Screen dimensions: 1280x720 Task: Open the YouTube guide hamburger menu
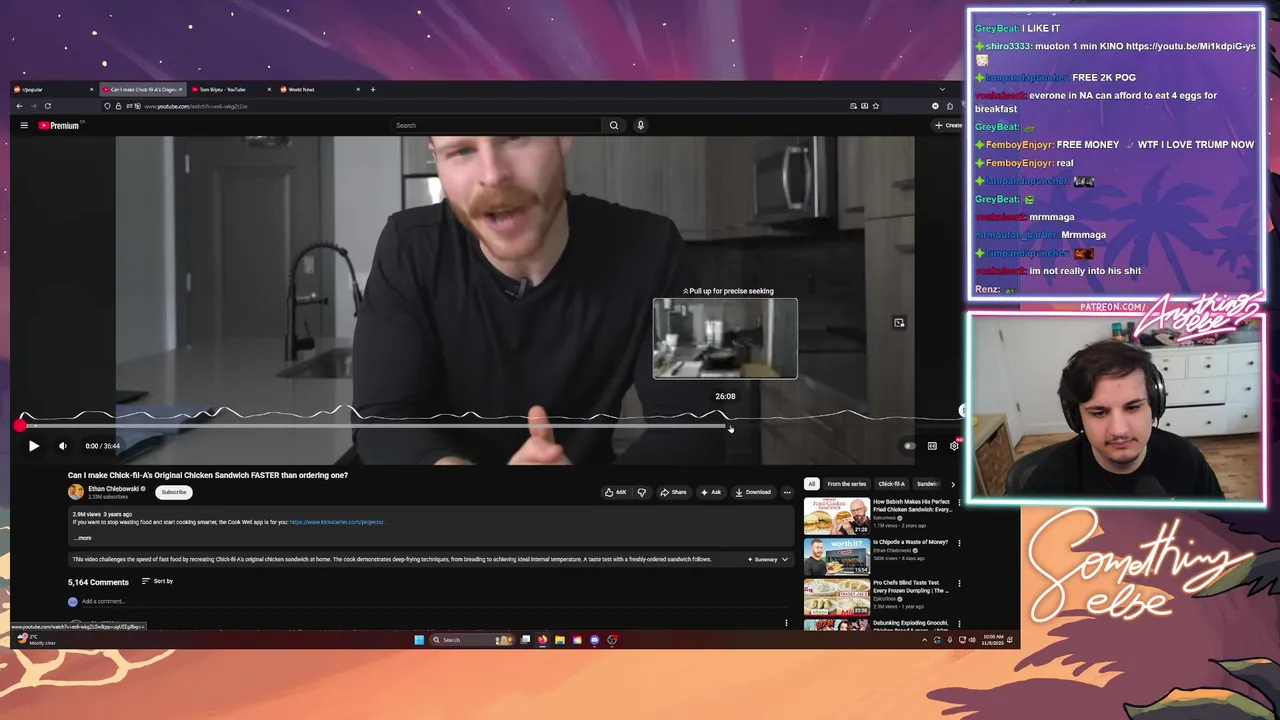tap(24, 125)
